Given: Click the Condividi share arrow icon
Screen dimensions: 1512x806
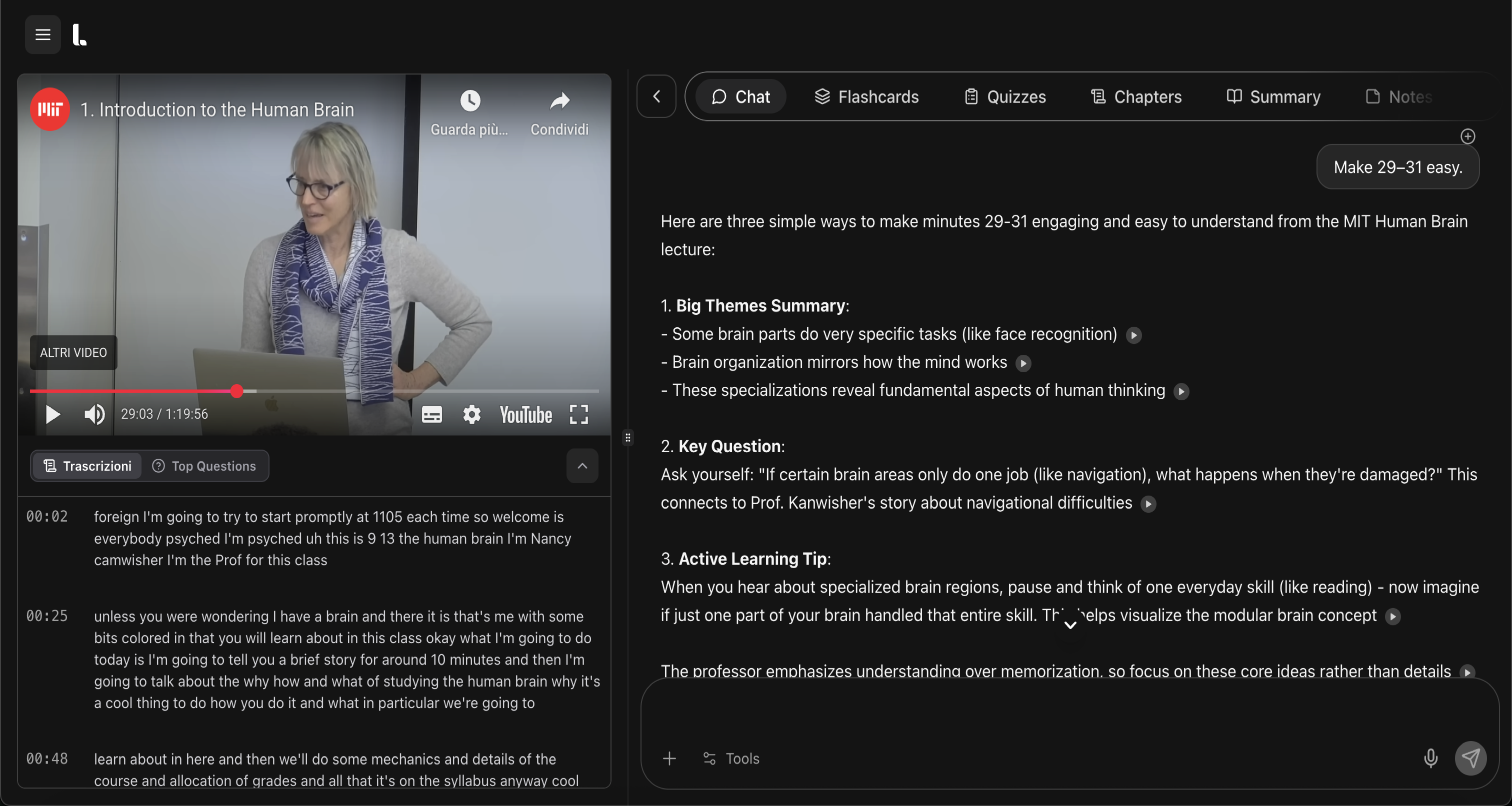Looking at the screenshot, I should (x=559, y=101).
